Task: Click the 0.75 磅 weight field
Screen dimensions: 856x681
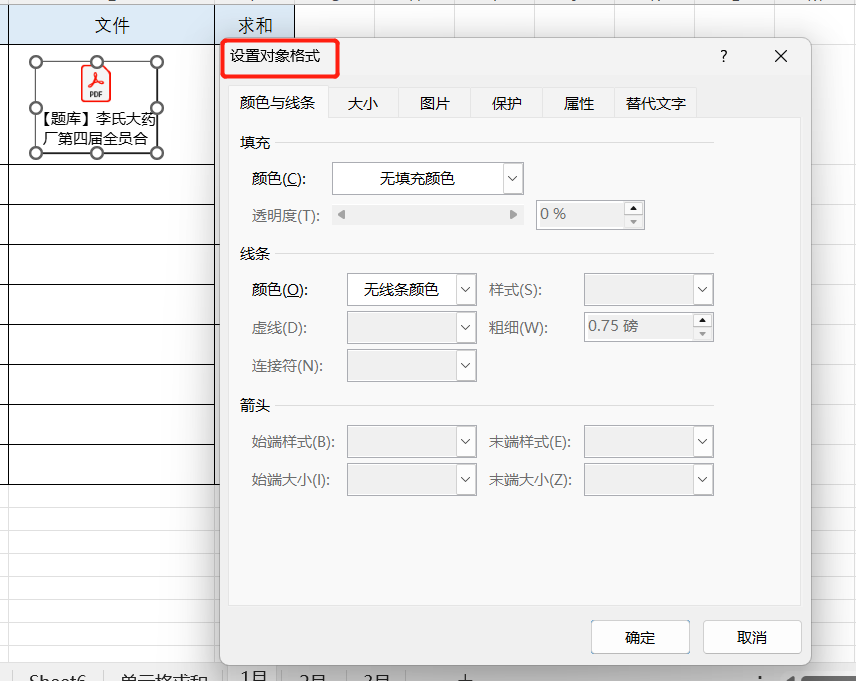Action: [639, 327]
